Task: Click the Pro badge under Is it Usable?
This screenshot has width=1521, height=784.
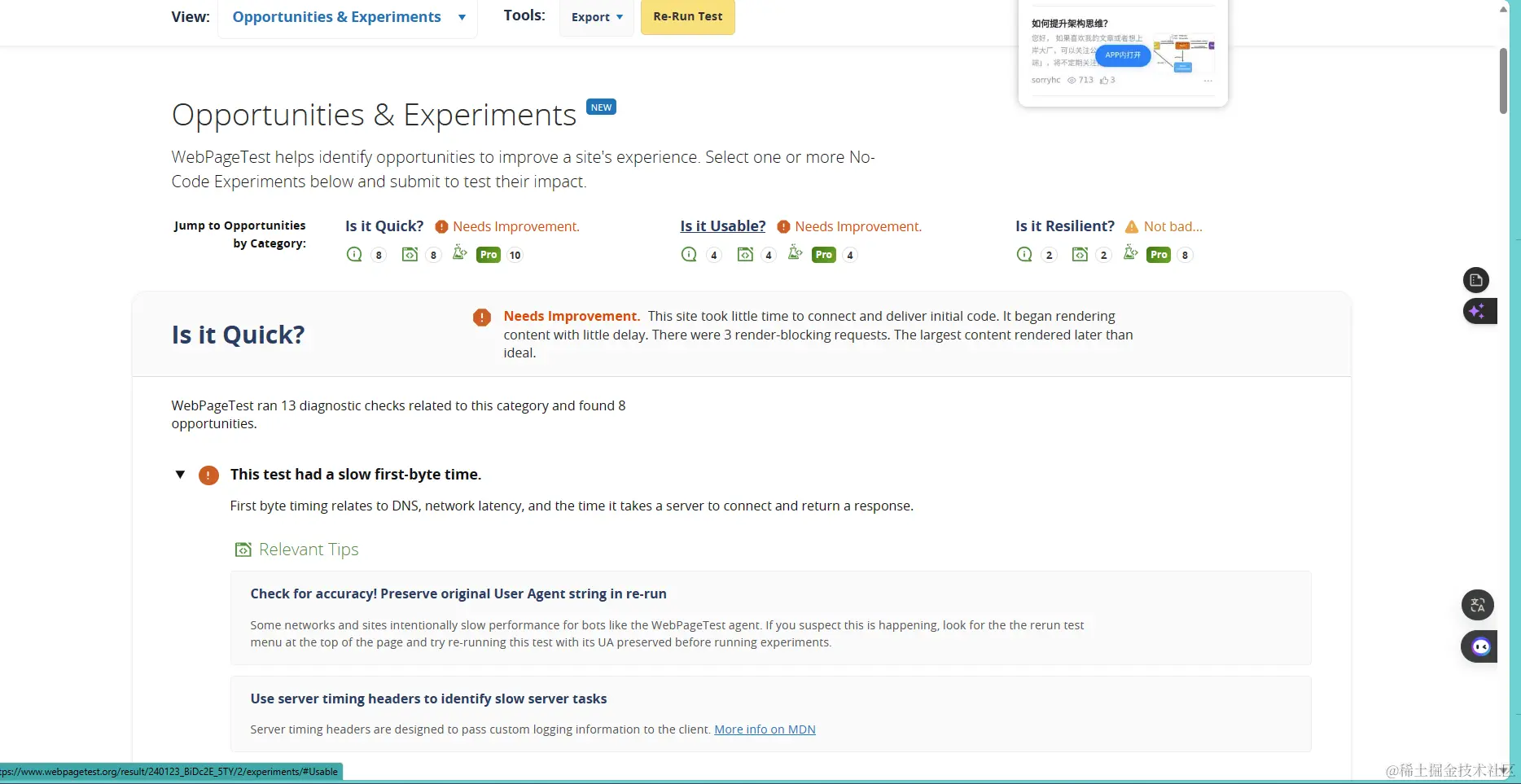Action: coord(824,255)
